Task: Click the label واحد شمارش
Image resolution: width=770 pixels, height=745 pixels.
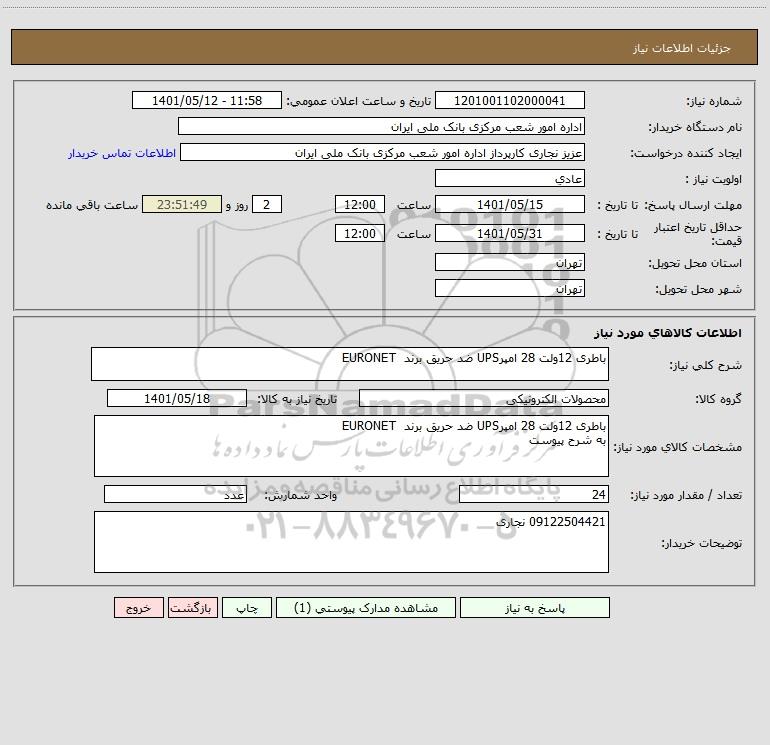Action: pos(301,496)
